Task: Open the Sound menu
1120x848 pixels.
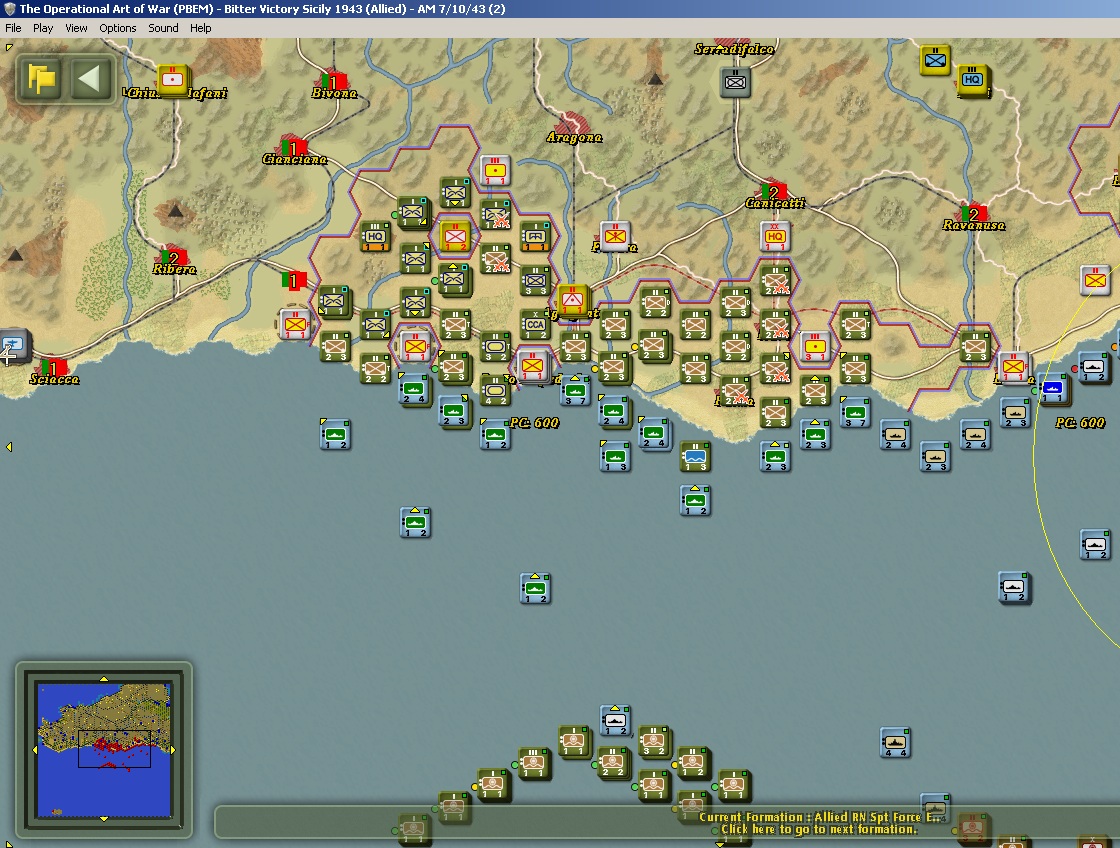Action: pos(163,28)
